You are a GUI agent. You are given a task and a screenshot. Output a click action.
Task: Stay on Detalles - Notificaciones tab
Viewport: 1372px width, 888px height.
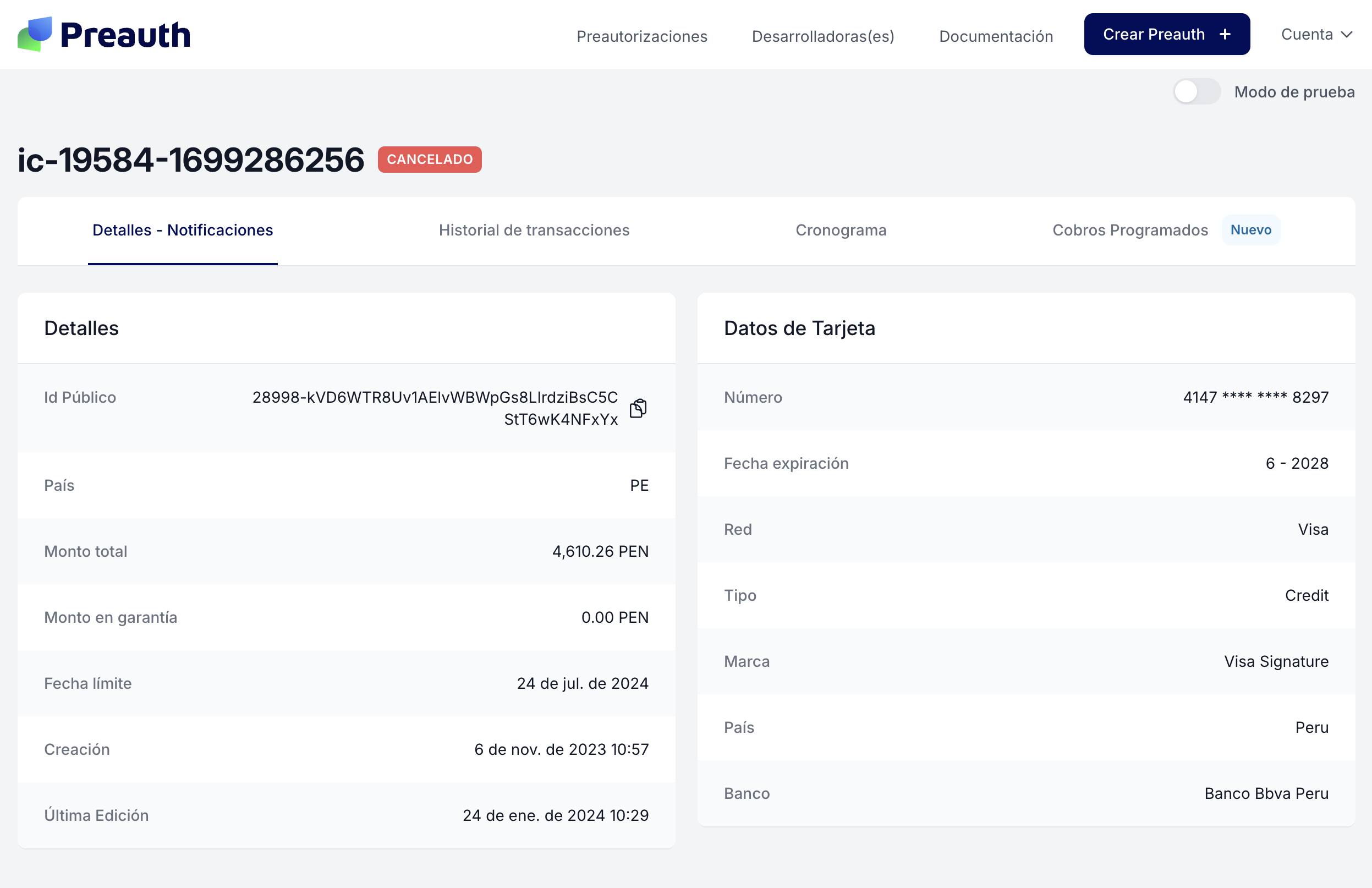tap(183, 230)
